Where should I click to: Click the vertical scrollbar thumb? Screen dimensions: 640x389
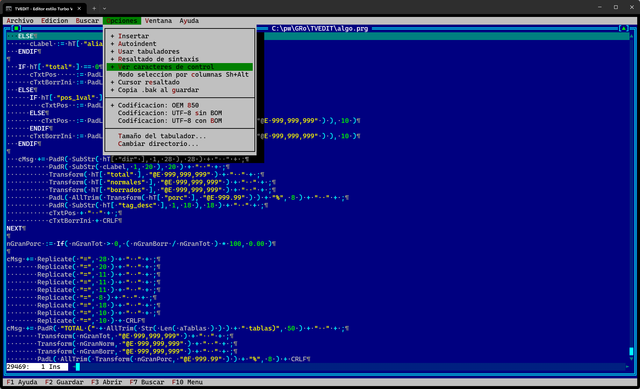[x=631, y=351]
